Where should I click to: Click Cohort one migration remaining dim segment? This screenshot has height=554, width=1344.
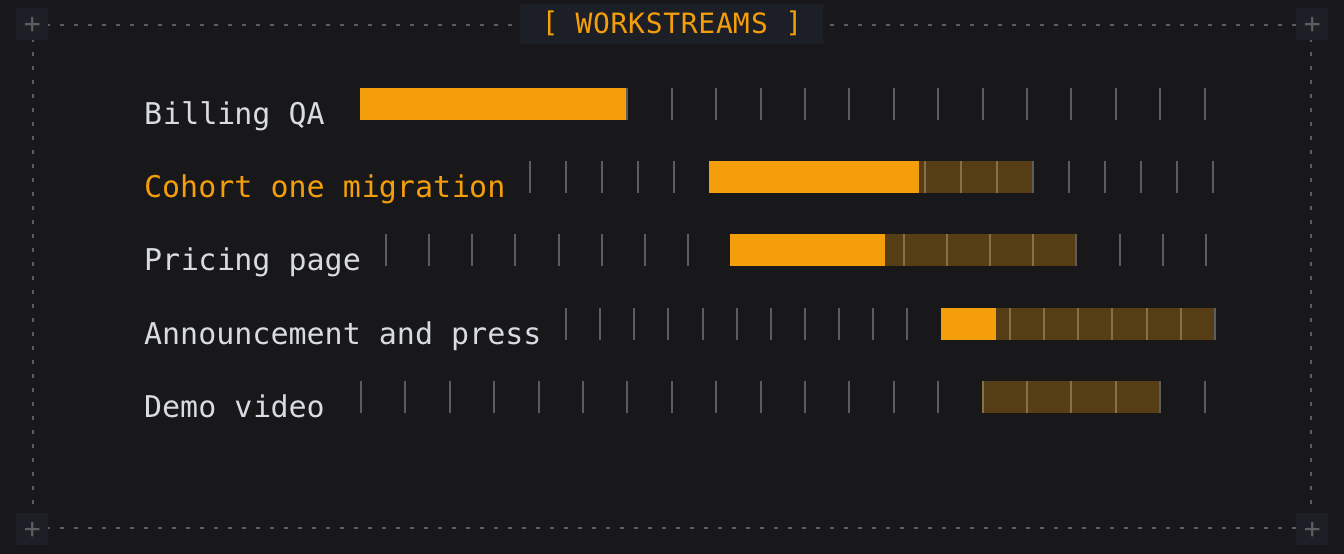(976, 177)
